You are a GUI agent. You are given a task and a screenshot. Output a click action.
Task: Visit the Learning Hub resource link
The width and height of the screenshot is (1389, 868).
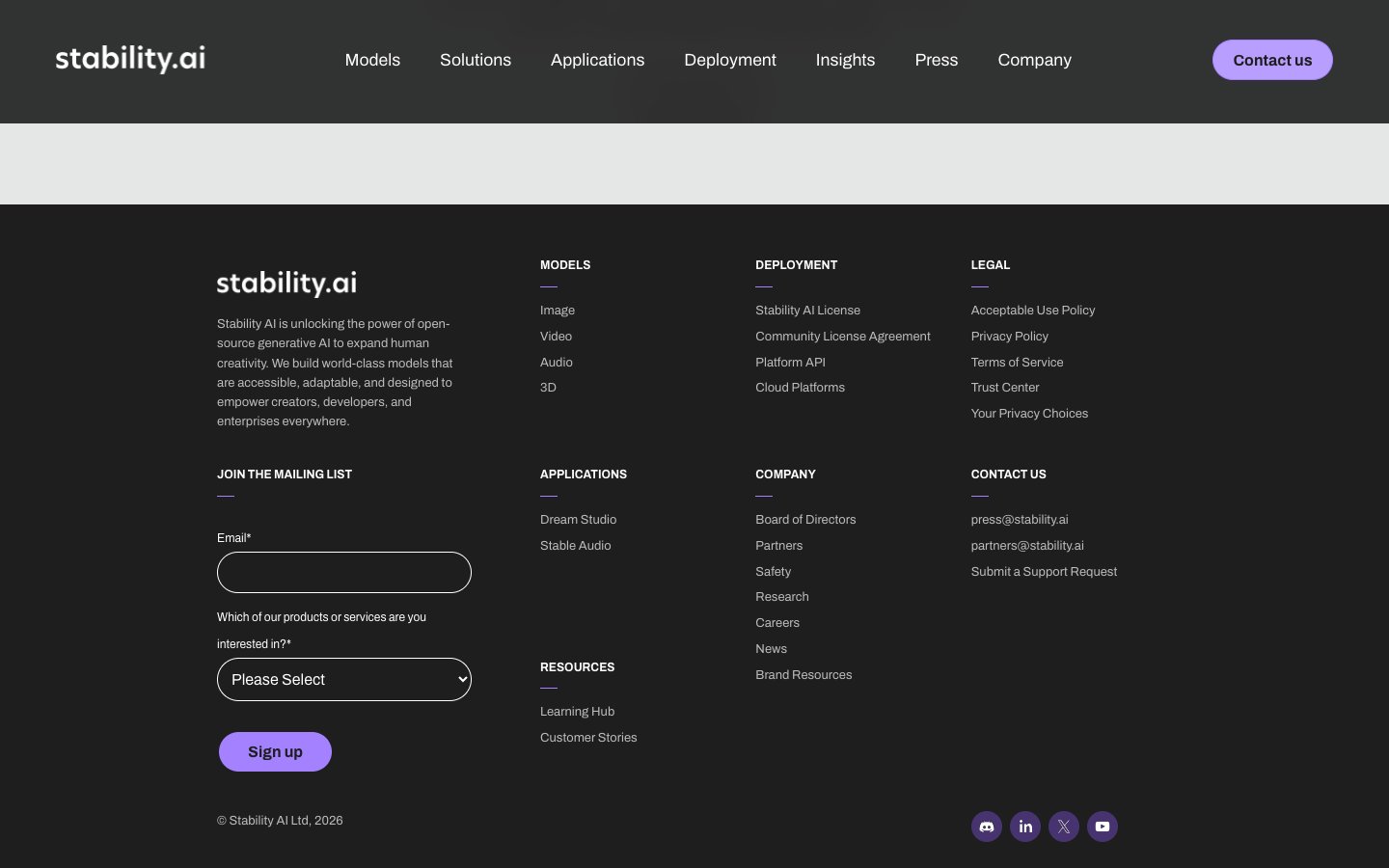point(577,712)
